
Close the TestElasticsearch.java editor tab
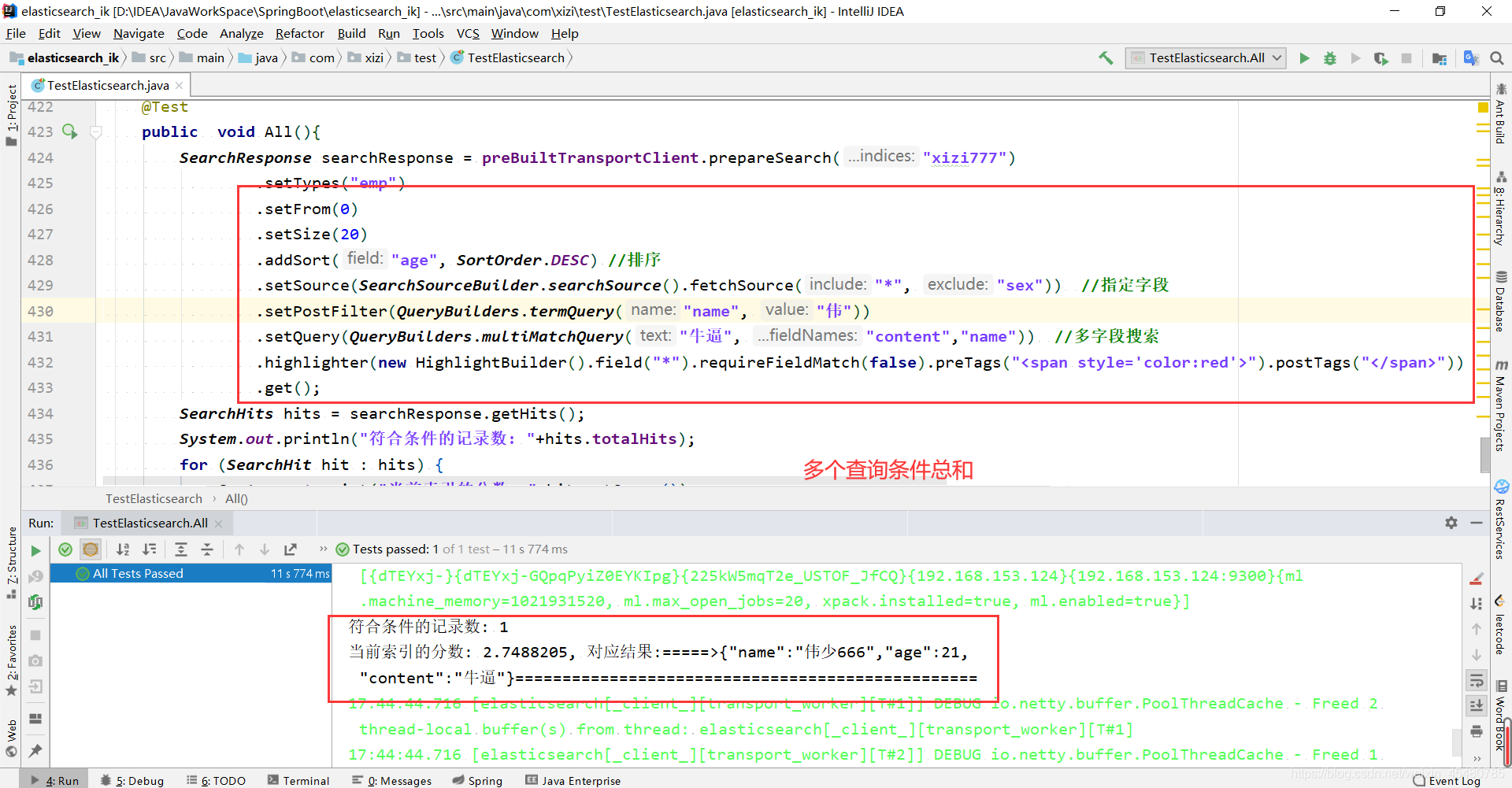(180, 85)
